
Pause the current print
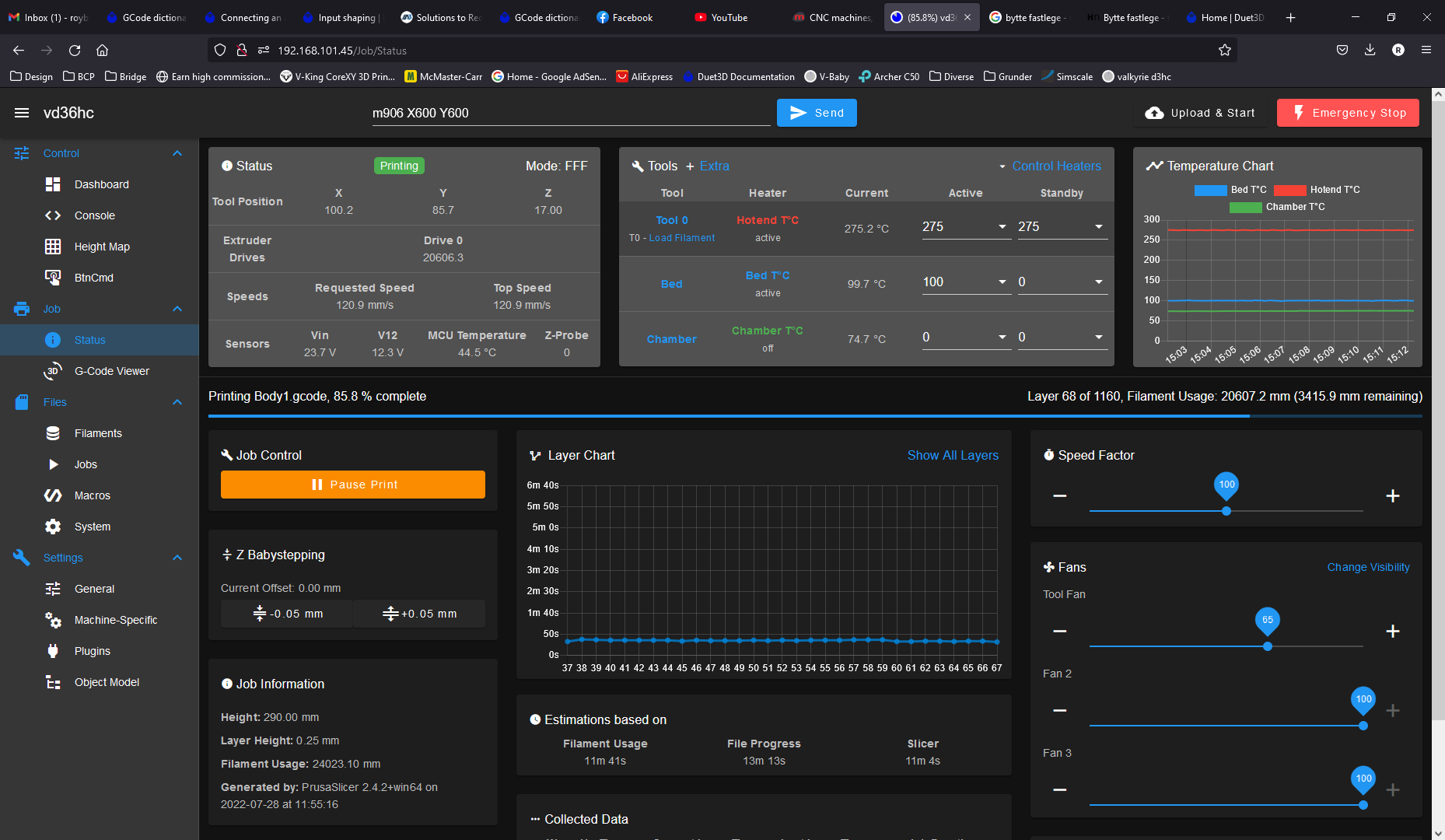tap(353, 485)
